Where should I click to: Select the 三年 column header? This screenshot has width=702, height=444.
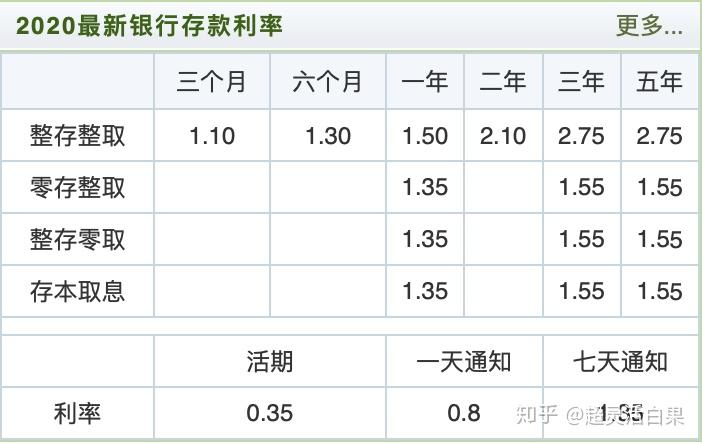click(x=581, y=82)
